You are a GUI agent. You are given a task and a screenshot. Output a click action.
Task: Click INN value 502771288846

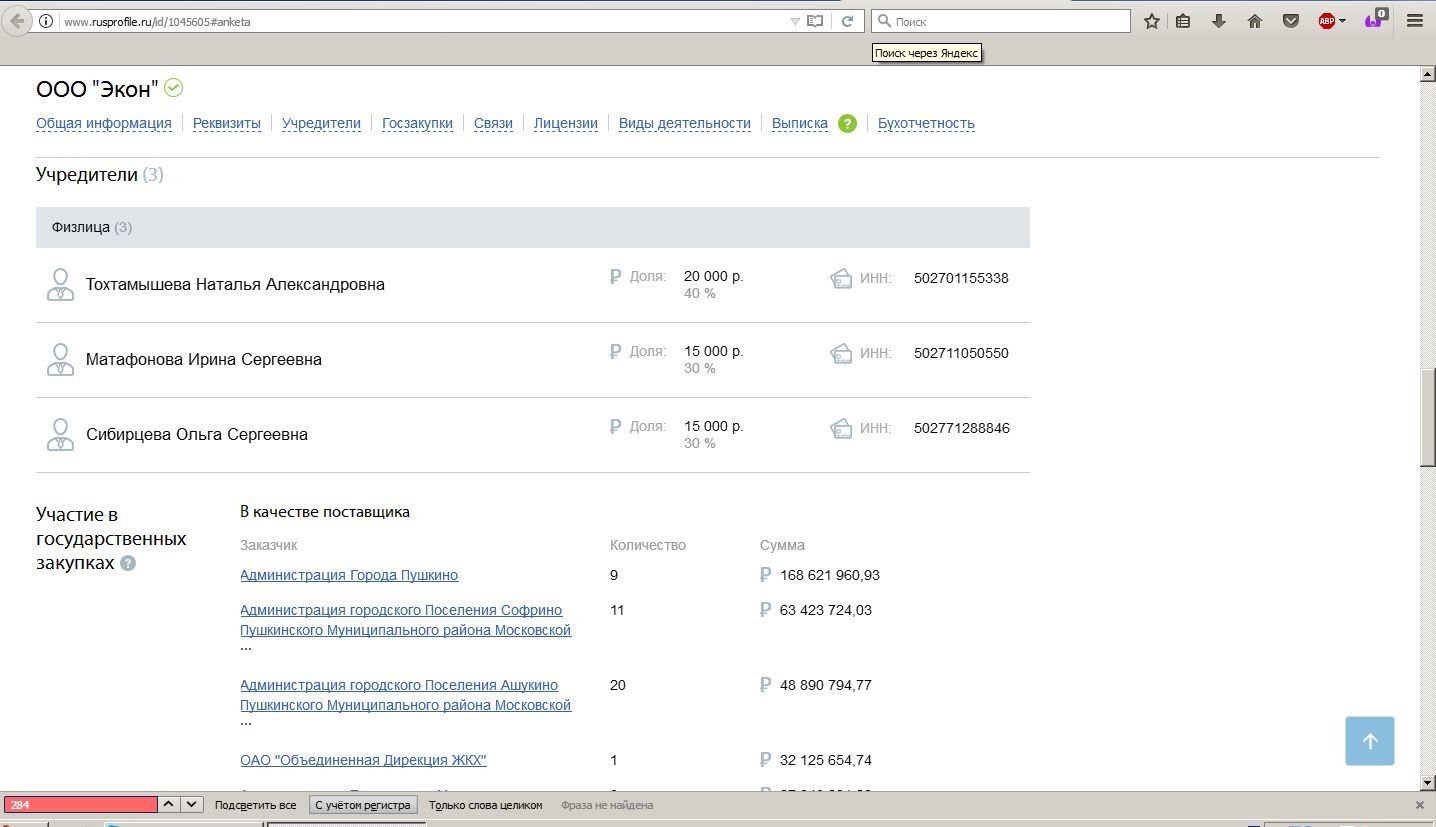point(962,428)
